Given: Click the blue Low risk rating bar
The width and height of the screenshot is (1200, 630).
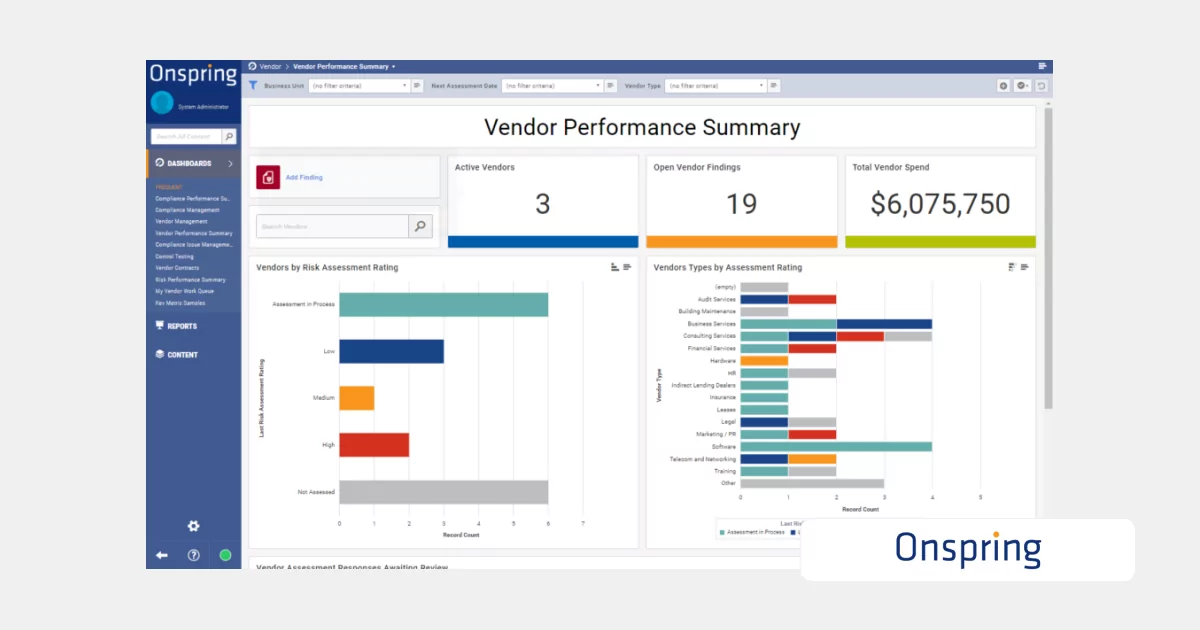Looking at the screenshot, I should pos(391,351).
